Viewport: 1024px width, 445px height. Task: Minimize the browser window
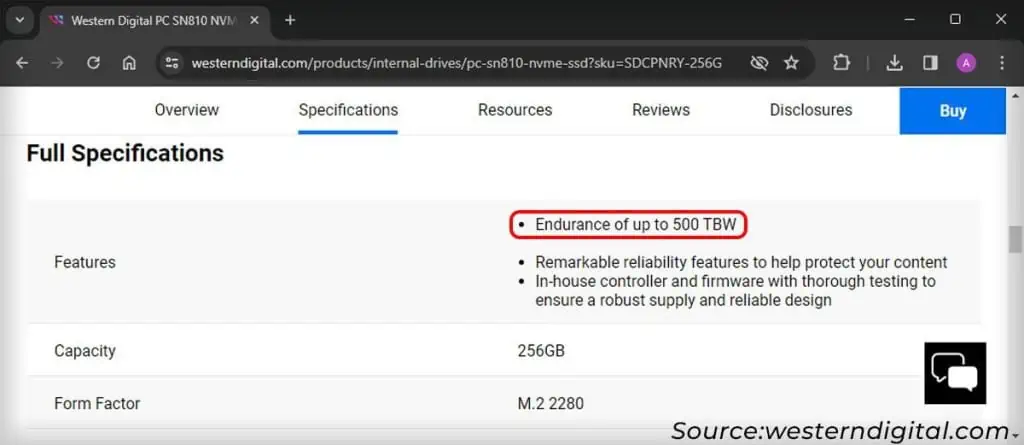[x=910, y=20]
